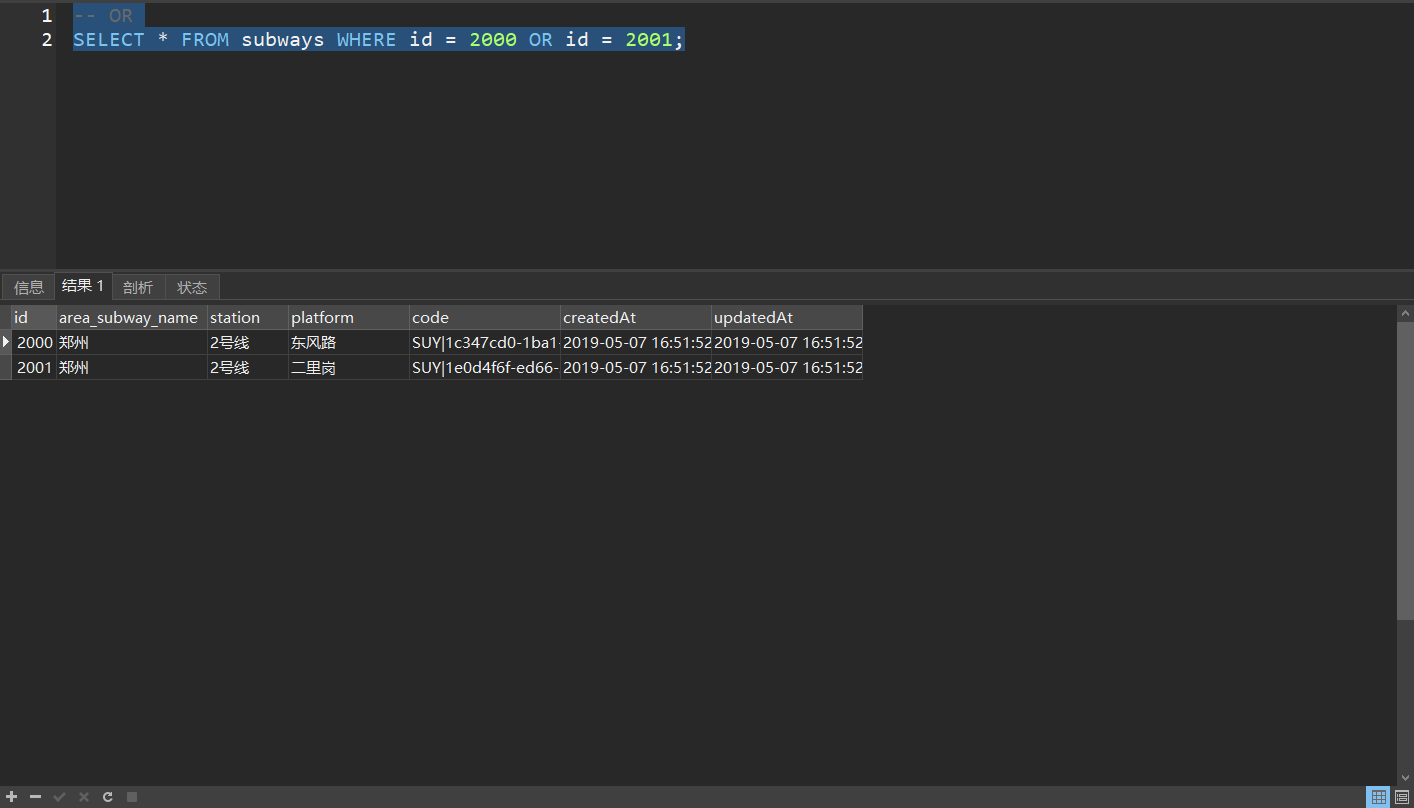Click the code column header
The width and height of the screenshot is (1414, 808).
485,318
